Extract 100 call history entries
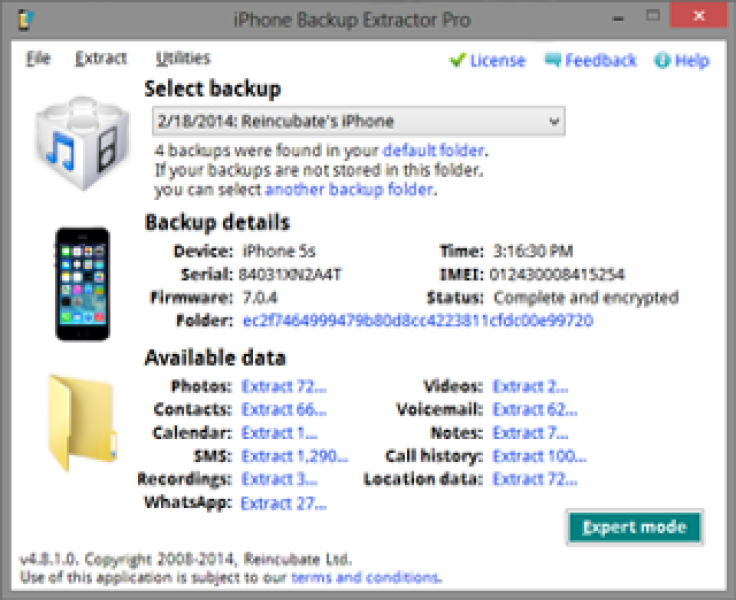The height and width of the screenshot is (600, 736). coord(540,456)
